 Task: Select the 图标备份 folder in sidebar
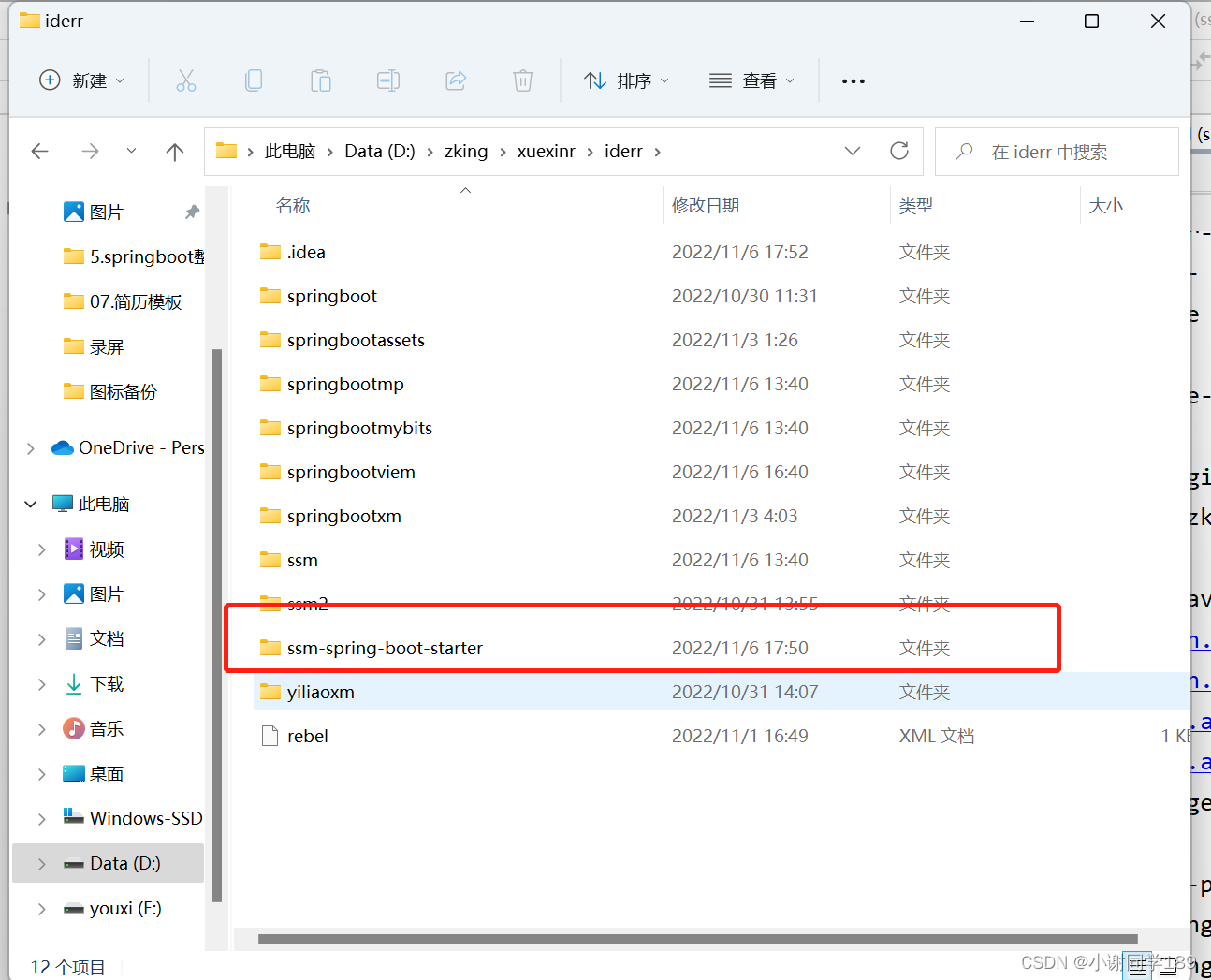pyautogui.click(x=110, y=392)
